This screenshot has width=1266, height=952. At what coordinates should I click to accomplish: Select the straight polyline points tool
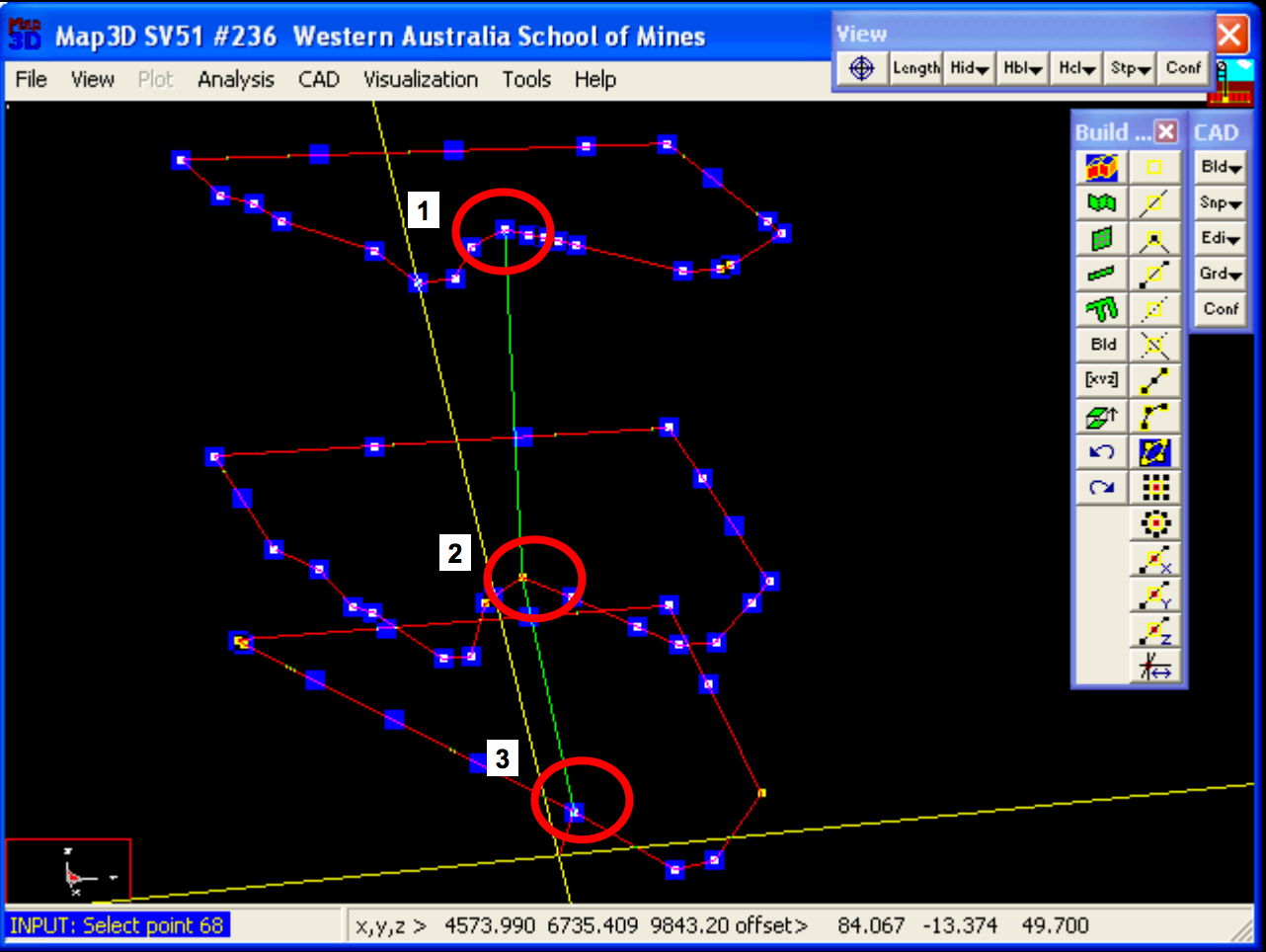[1154, 380]
